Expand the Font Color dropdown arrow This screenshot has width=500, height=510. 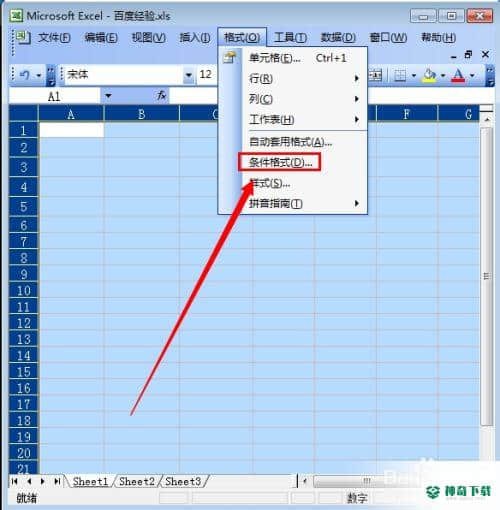click(x=472, y=76)
